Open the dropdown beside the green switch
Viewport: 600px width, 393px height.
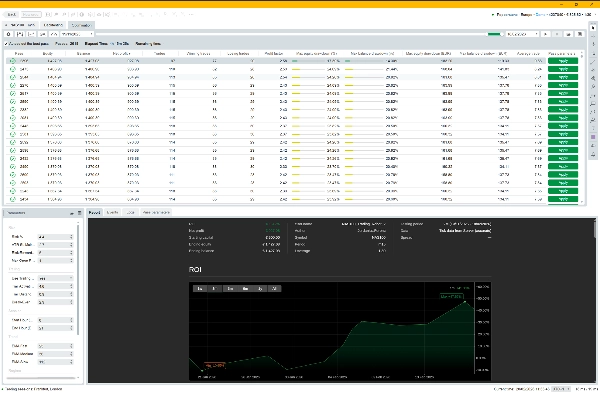tap(522, 34)
